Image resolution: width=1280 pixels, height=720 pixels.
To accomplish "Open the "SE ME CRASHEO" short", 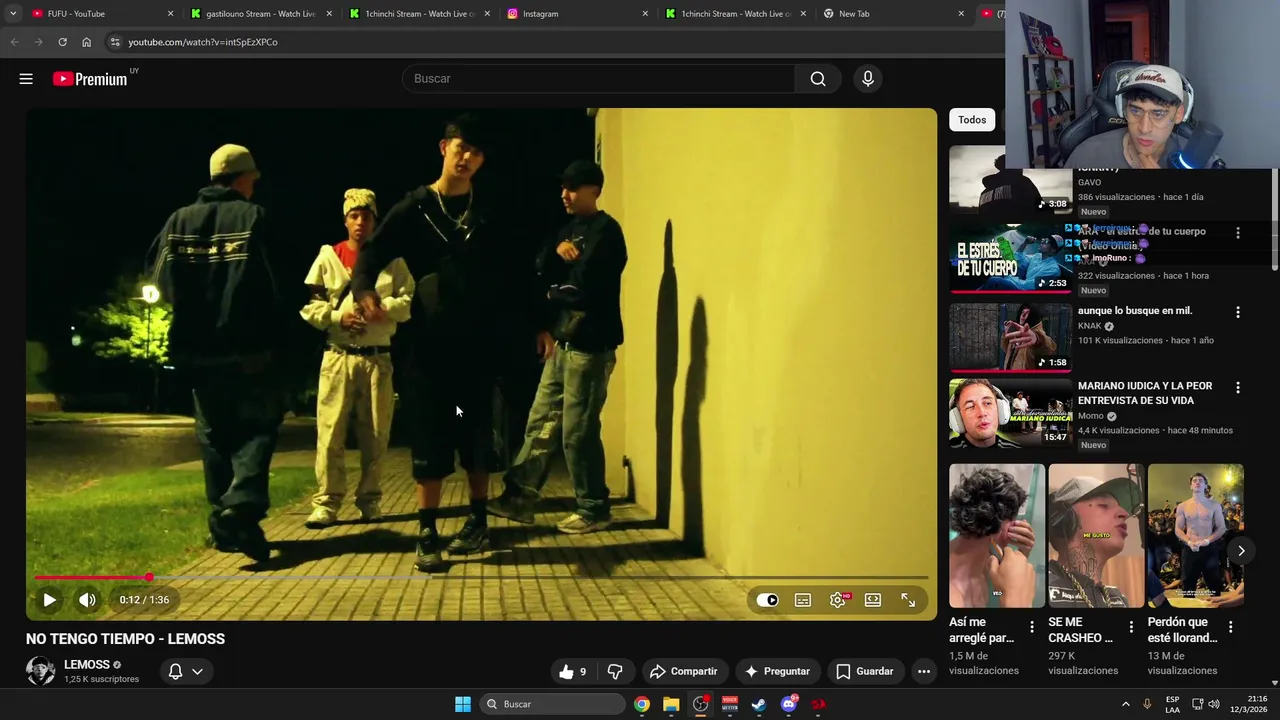I will (x=1096, y=536).
